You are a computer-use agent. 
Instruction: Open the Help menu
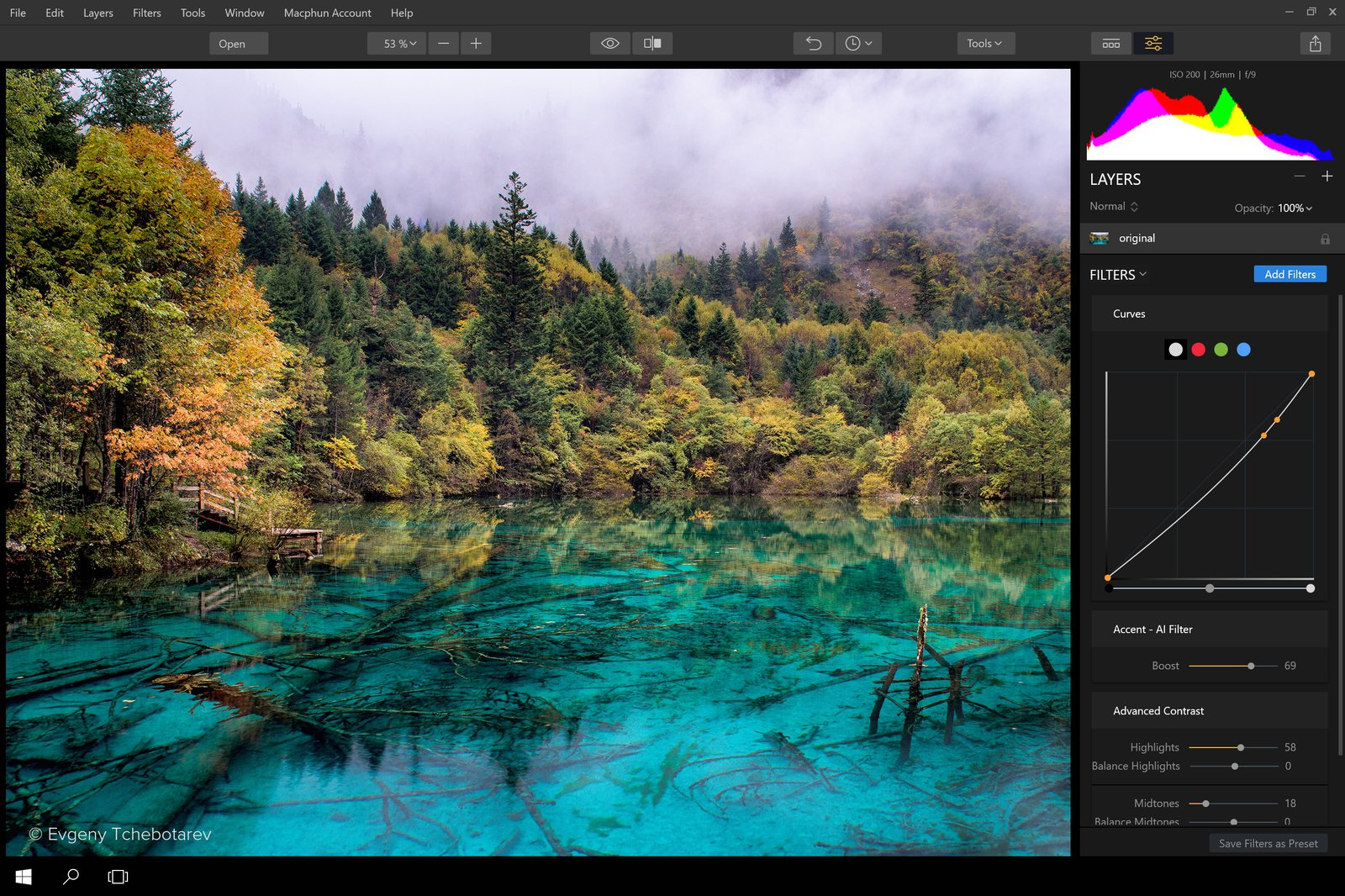coord(401,13)
